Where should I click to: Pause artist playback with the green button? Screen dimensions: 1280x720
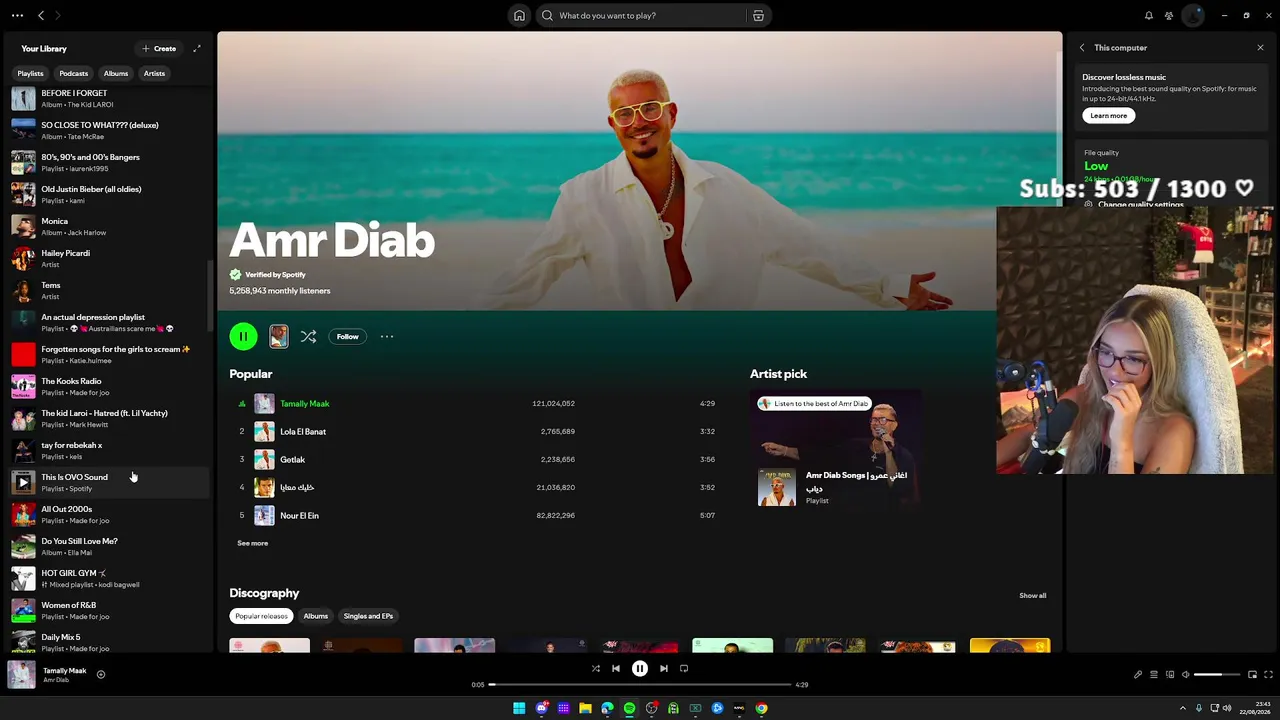[243, 336]
